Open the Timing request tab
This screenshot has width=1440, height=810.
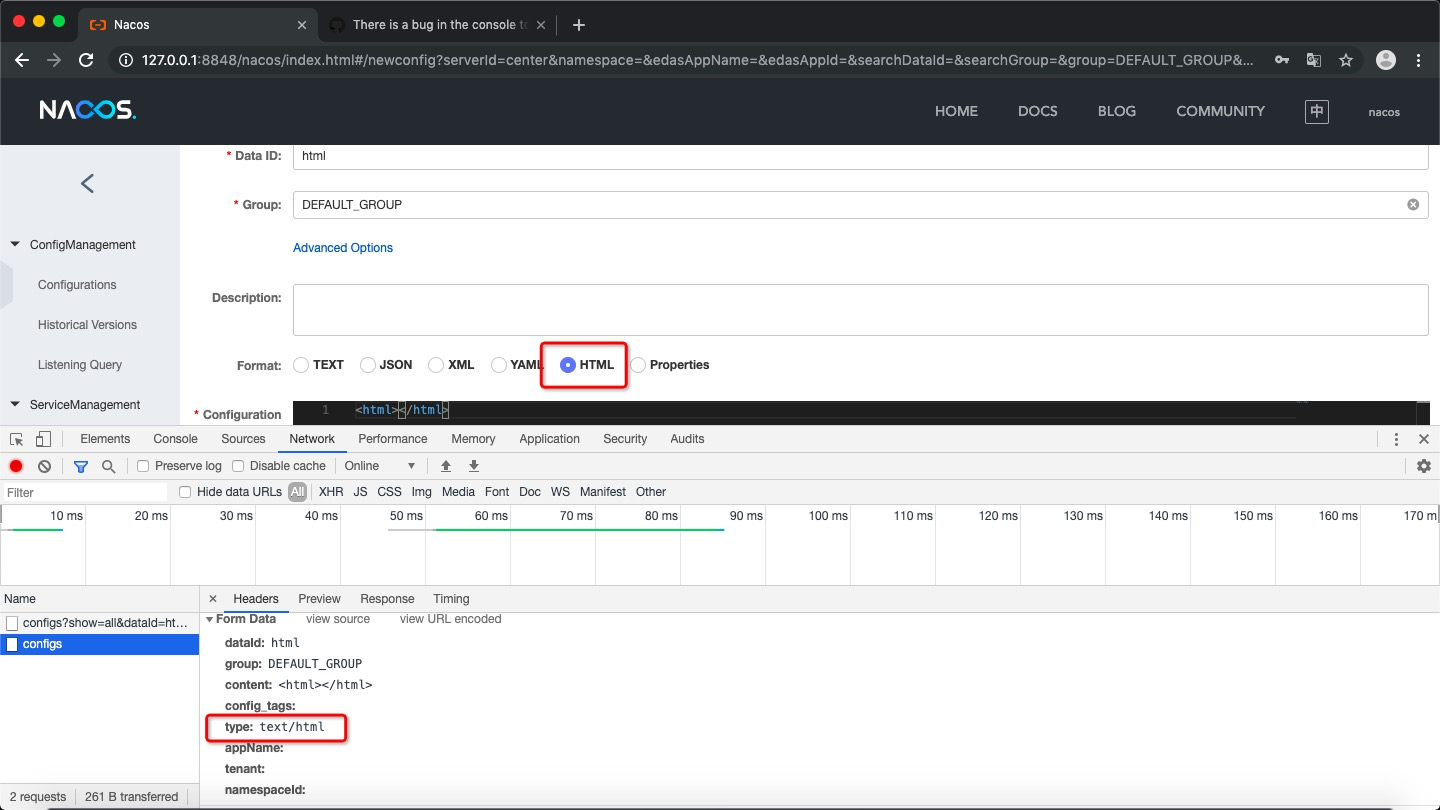(x=451, y=599)
